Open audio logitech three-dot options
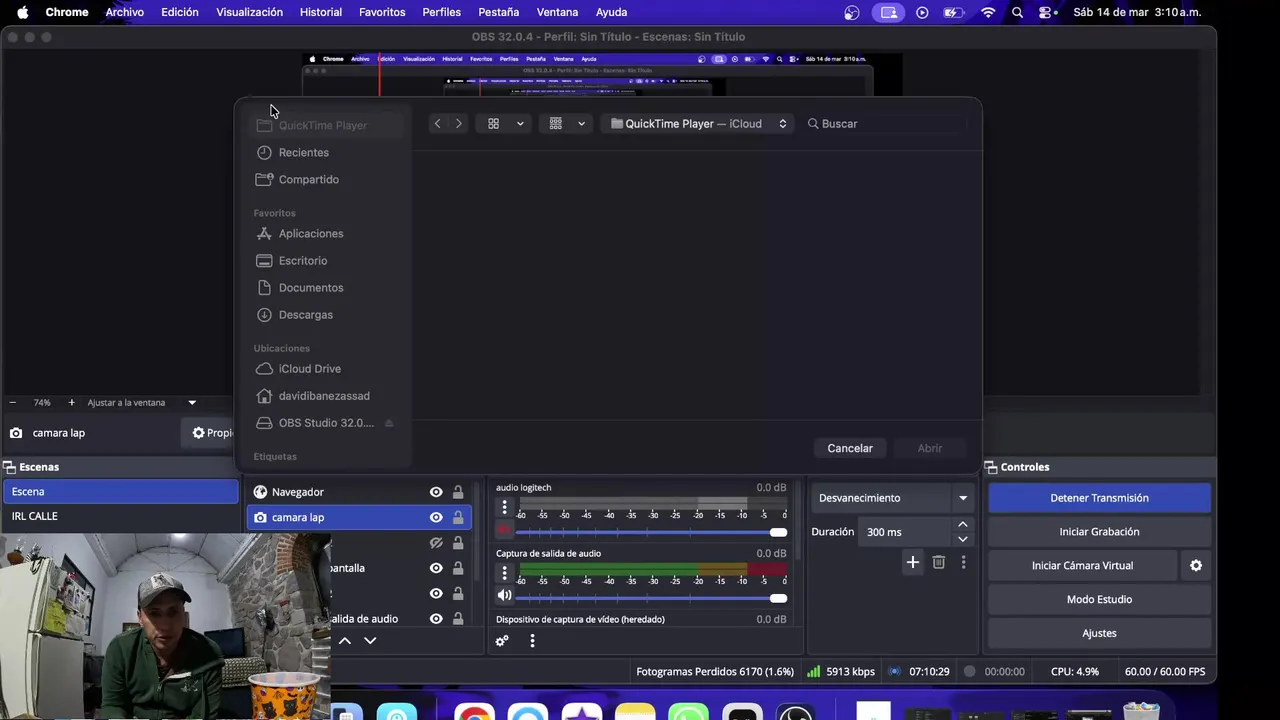Screen dimensions: 1280x720 (504, 508)
